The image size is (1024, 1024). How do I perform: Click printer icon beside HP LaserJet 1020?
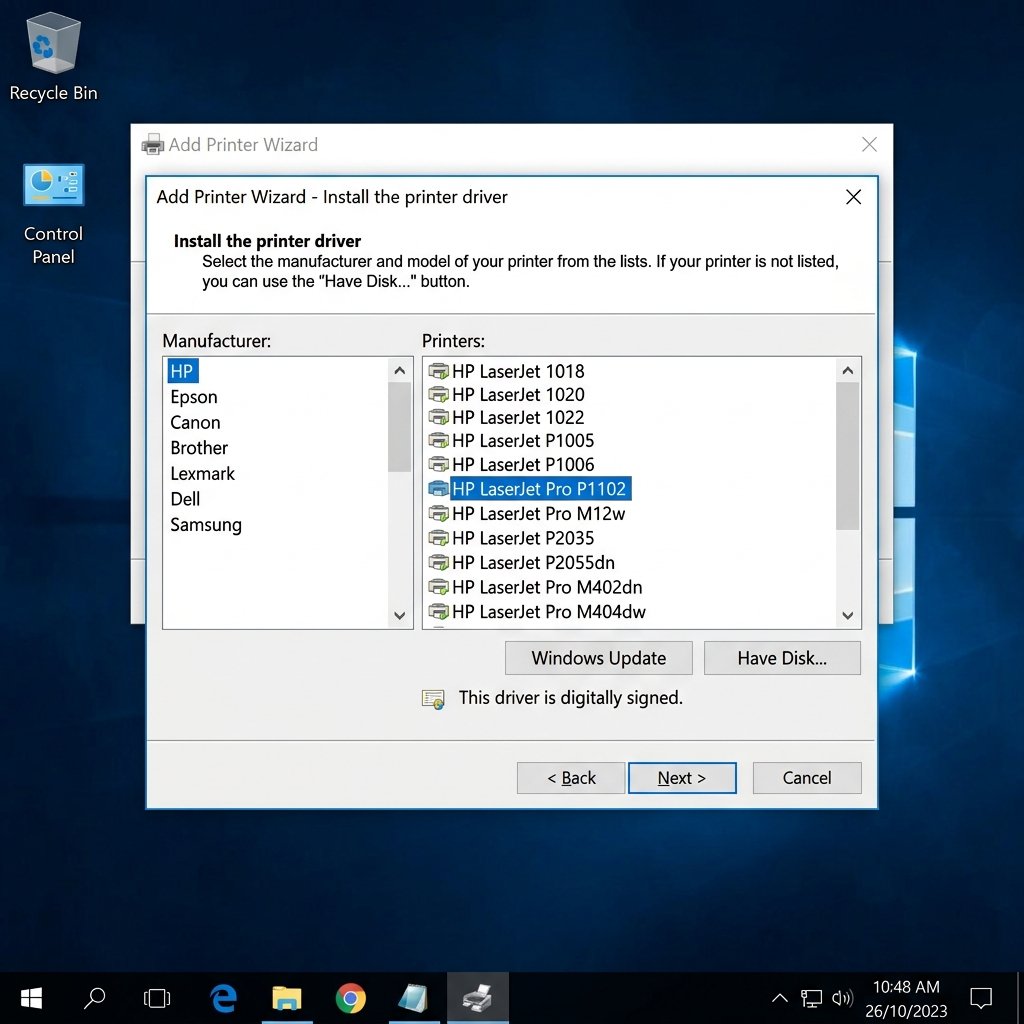point(438,394)
